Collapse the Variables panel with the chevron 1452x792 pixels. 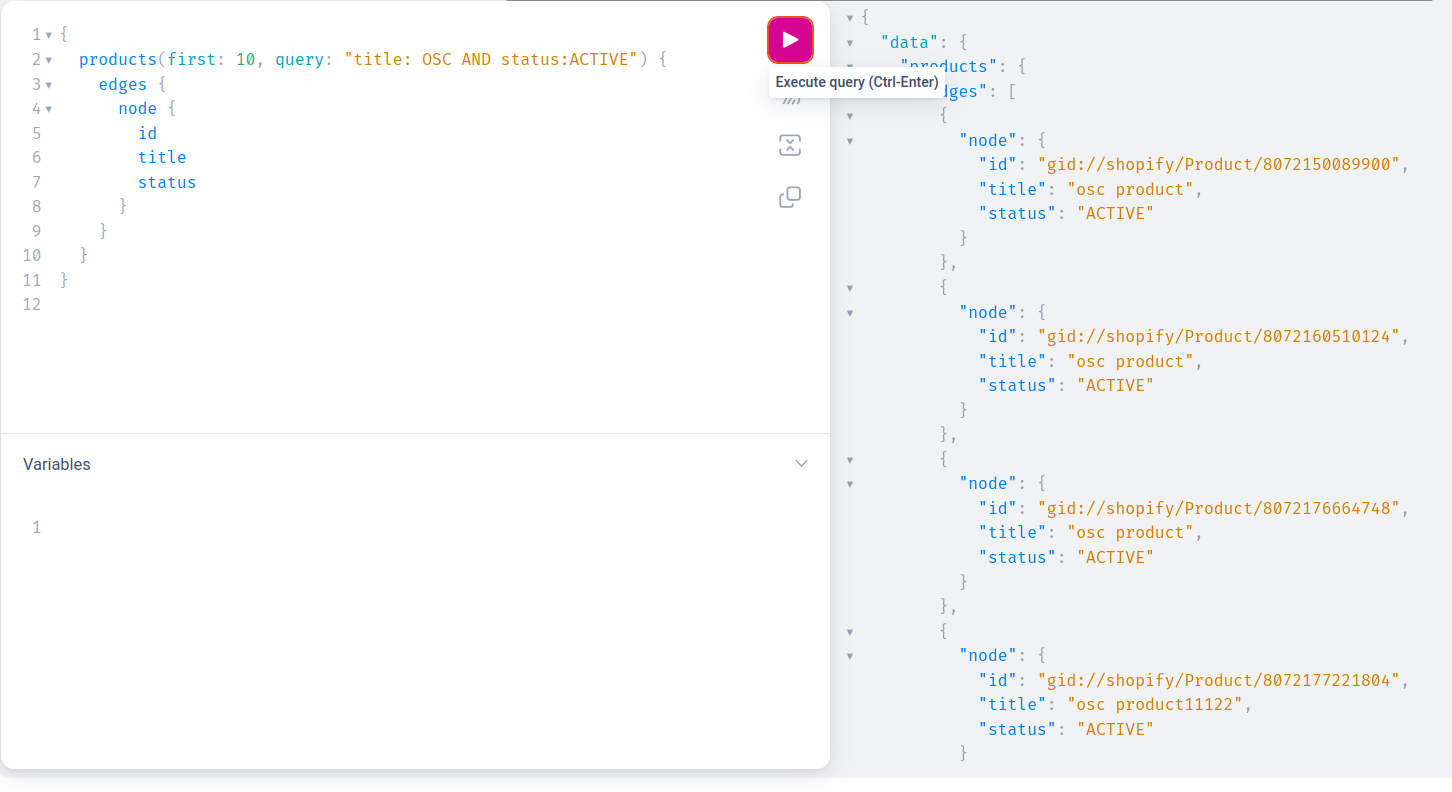tap(801, 464)
